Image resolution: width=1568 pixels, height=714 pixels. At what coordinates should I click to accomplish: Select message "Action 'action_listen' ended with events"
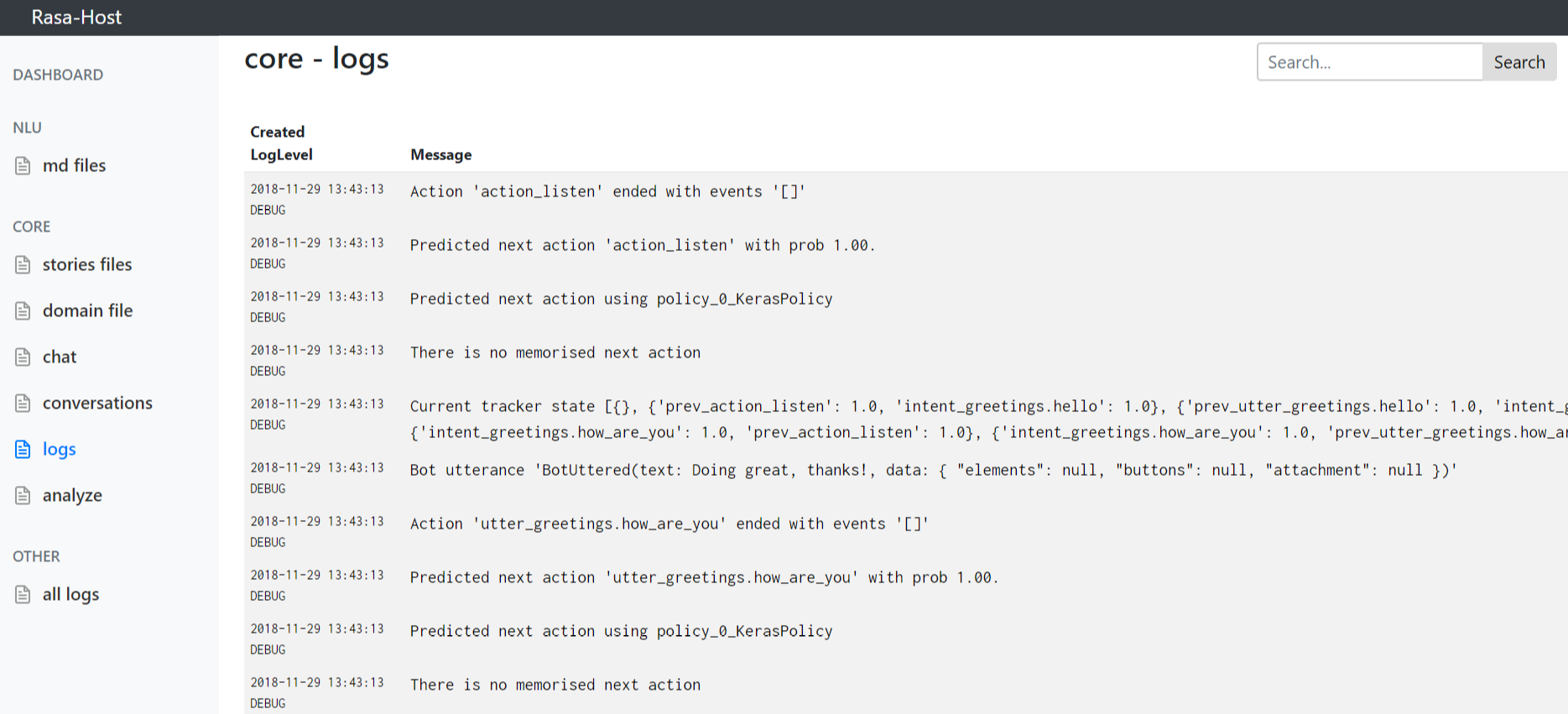click(x=607, y=191)
